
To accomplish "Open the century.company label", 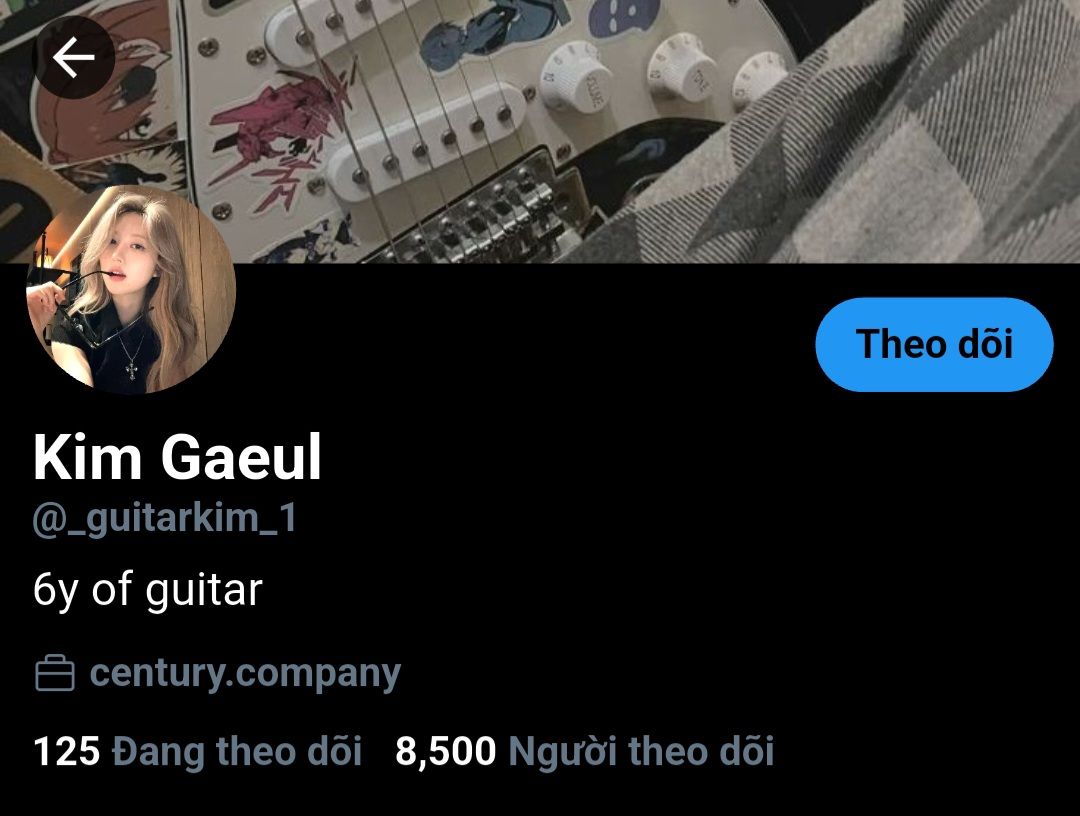I will [245, 673].
